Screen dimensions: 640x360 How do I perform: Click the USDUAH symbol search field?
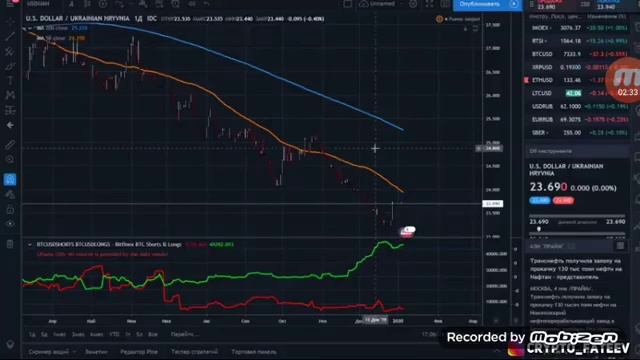[38, 4]
